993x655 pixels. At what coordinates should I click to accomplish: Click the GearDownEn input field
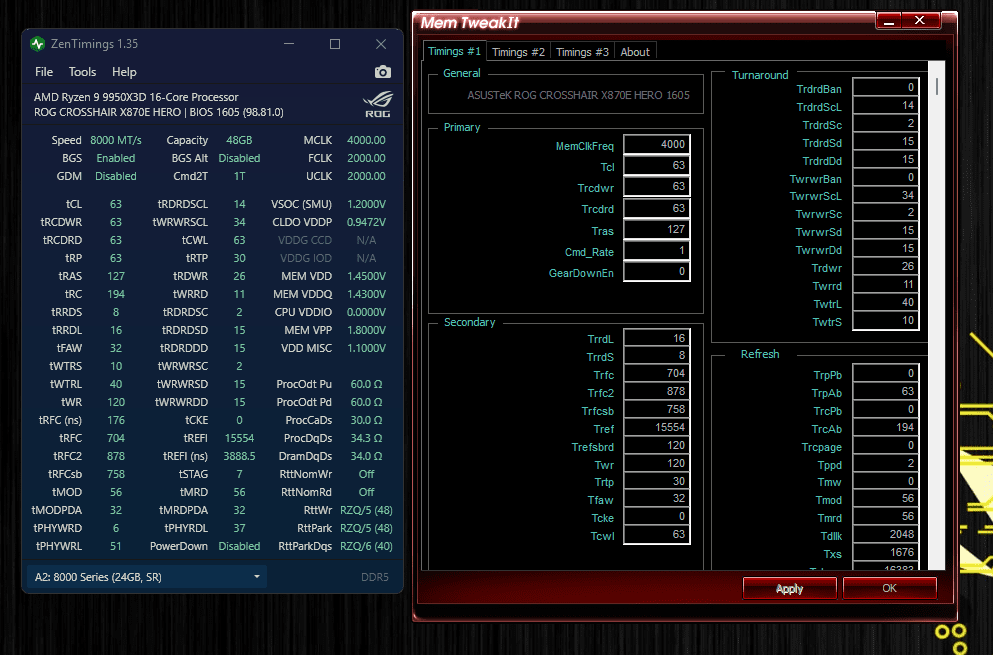pos(657,272)
